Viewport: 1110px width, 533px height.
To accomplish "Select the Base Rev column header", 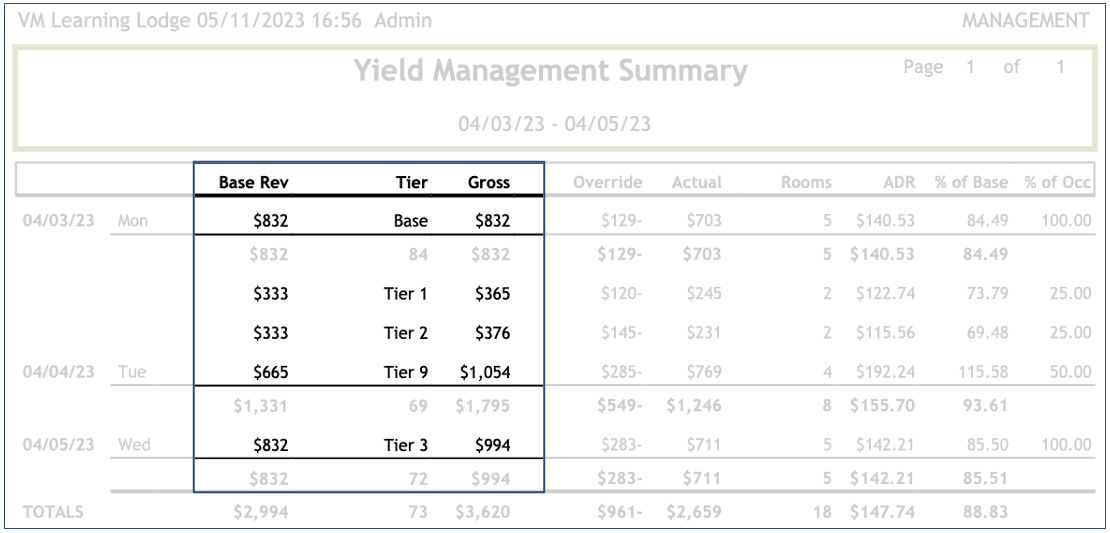I will (254, 183).
